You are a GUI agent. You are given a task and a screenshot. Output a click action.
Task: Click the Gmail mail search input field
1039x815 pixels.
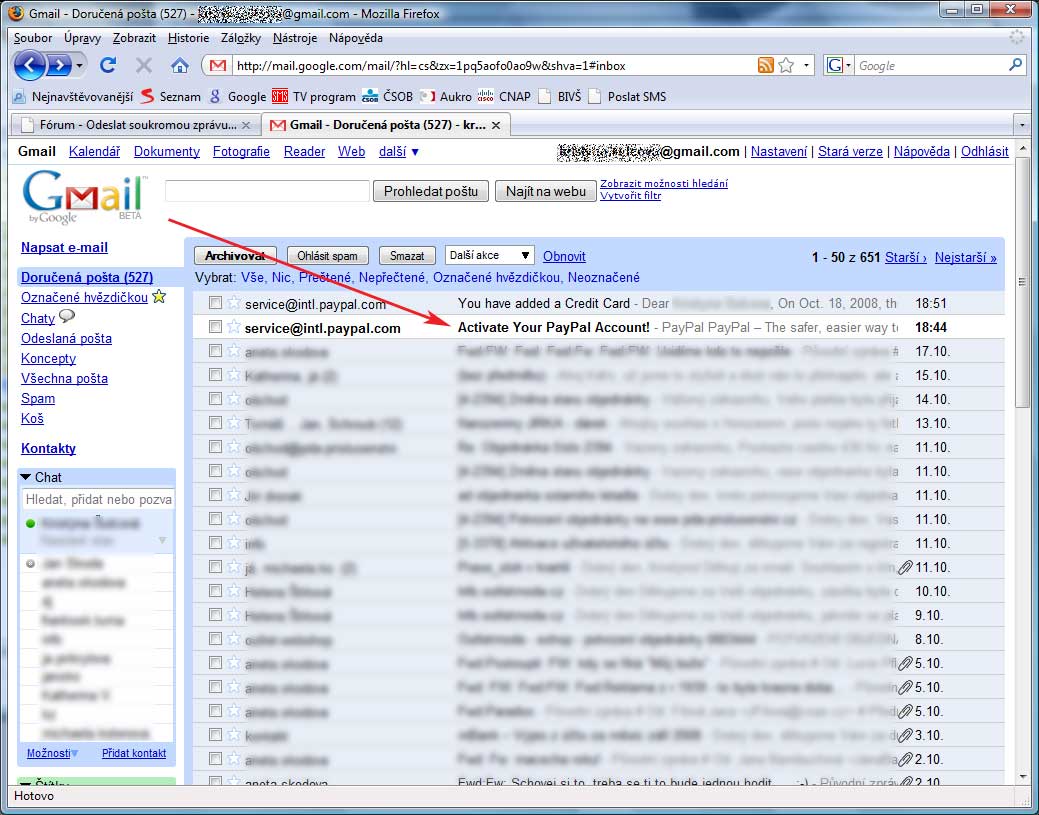(x=267, y=191)
